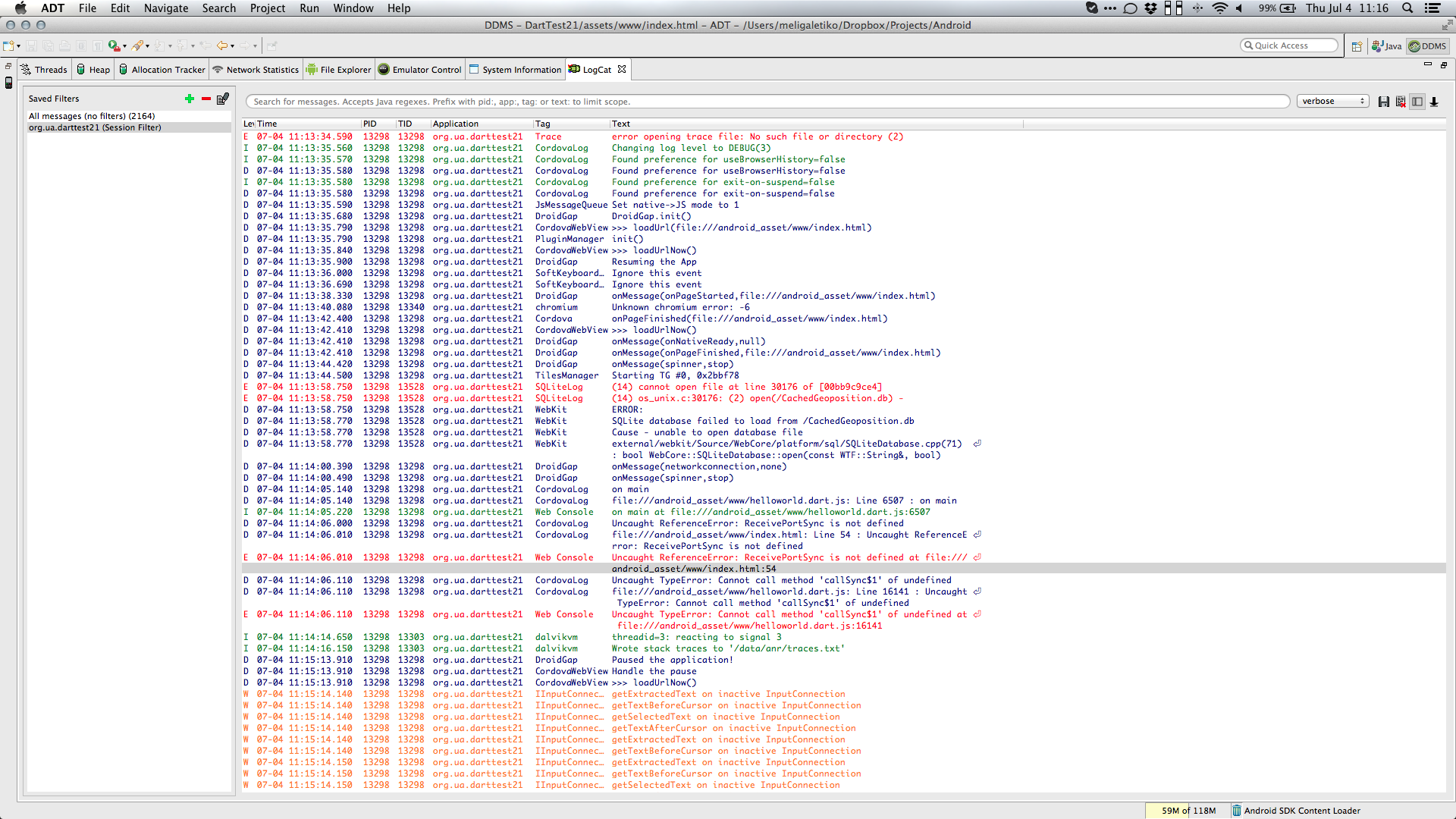Open the verbose log level dropdown

pos(1332,101)
